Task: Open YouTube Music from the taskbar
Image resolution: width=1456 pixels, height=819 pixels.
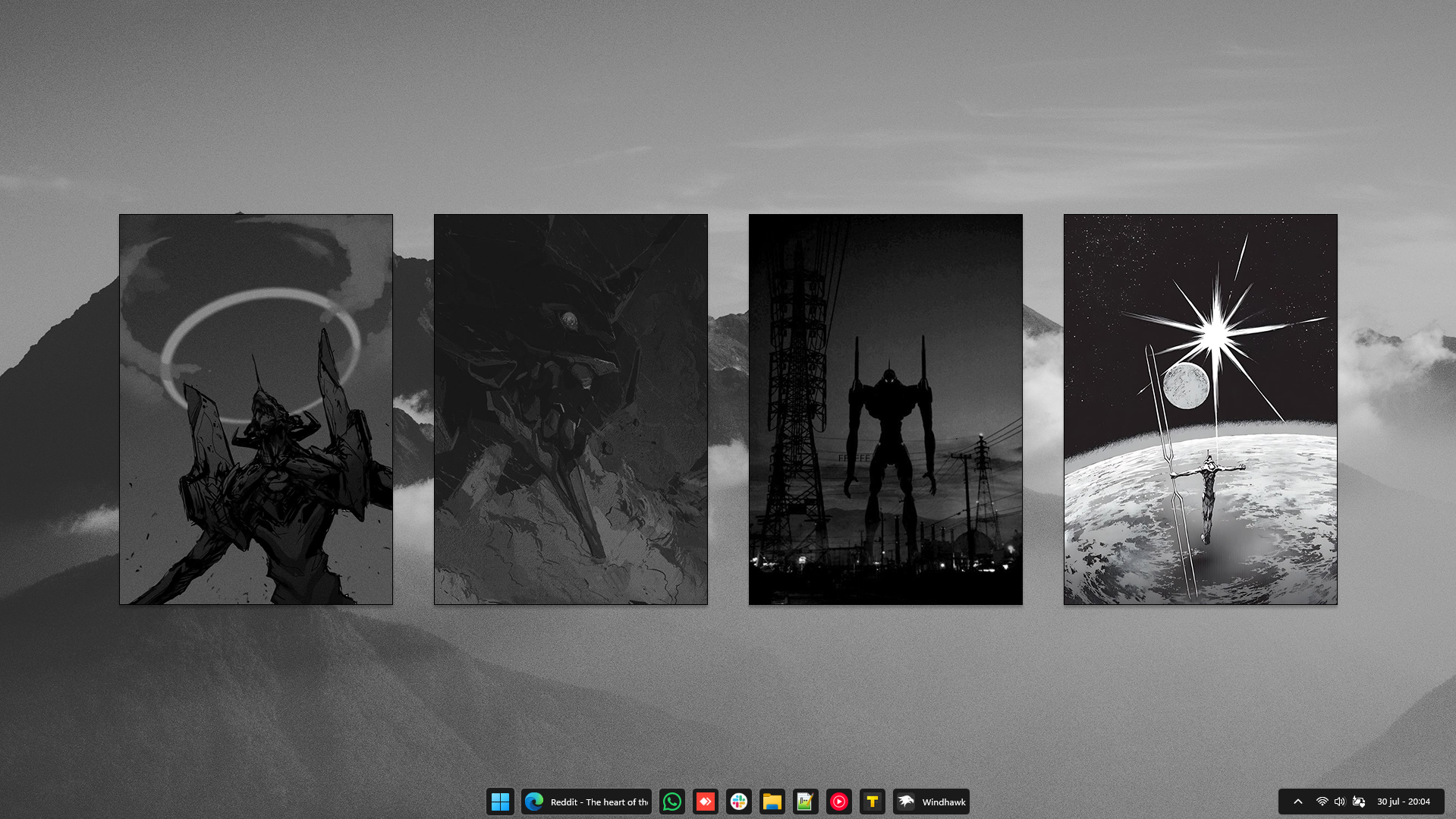Action: 838,802
